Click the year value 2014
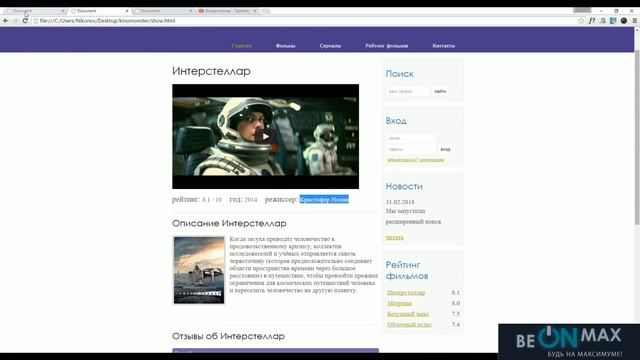This screenshot has width=640, height=360. tap(251, 200)
